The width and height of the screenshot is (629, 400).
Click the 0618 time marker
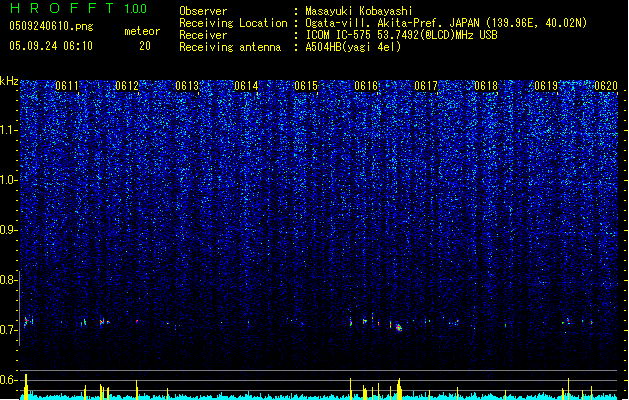click(486, 86)
